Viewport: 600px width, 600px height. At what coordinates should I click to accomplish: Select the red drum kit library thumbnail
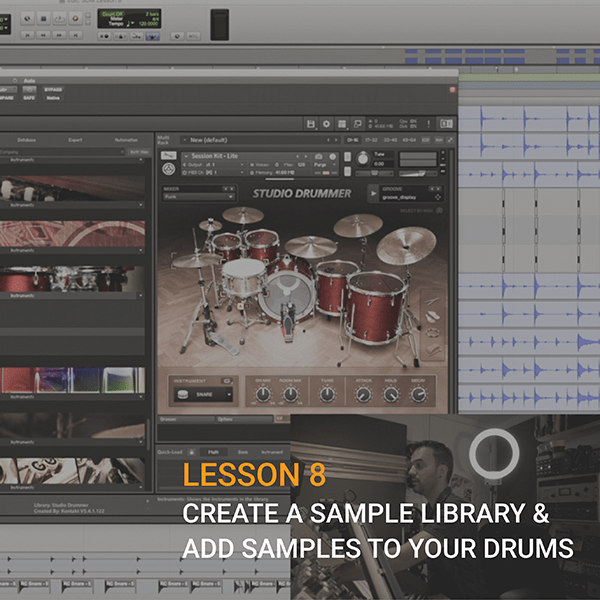click(72, 279)
